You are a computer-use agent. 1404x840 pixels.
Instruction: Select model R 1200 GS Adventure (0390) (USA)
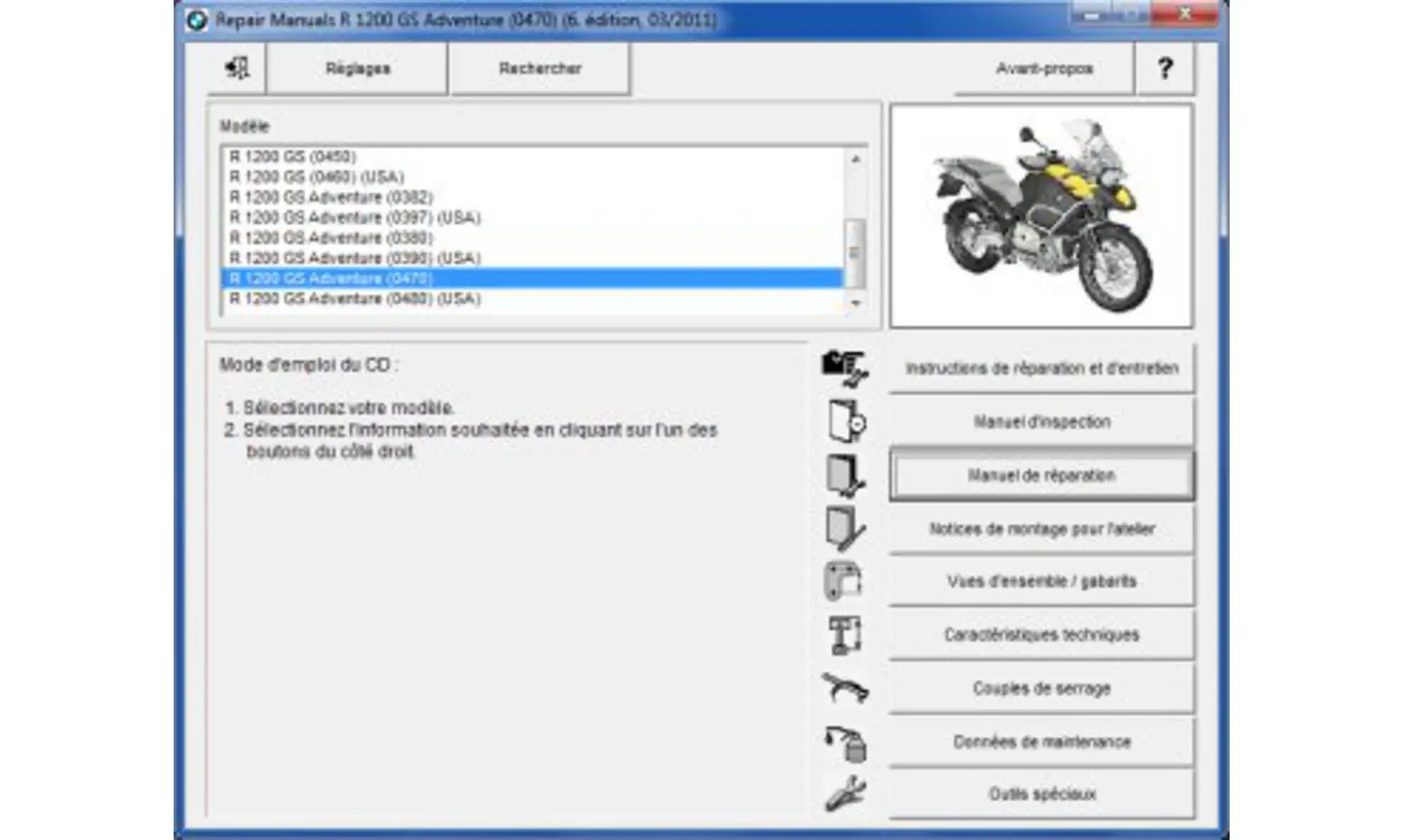tap(532, 258)
